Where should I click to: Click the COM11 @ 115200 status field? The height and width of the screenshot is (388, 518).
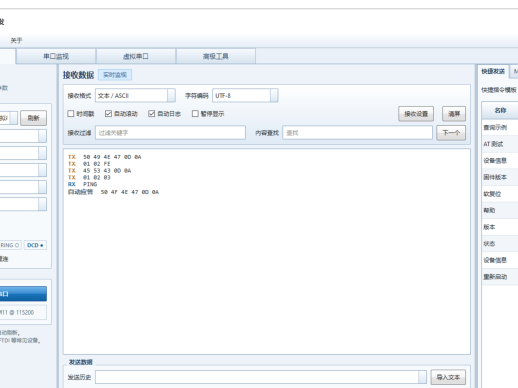[x=23, y=312]
